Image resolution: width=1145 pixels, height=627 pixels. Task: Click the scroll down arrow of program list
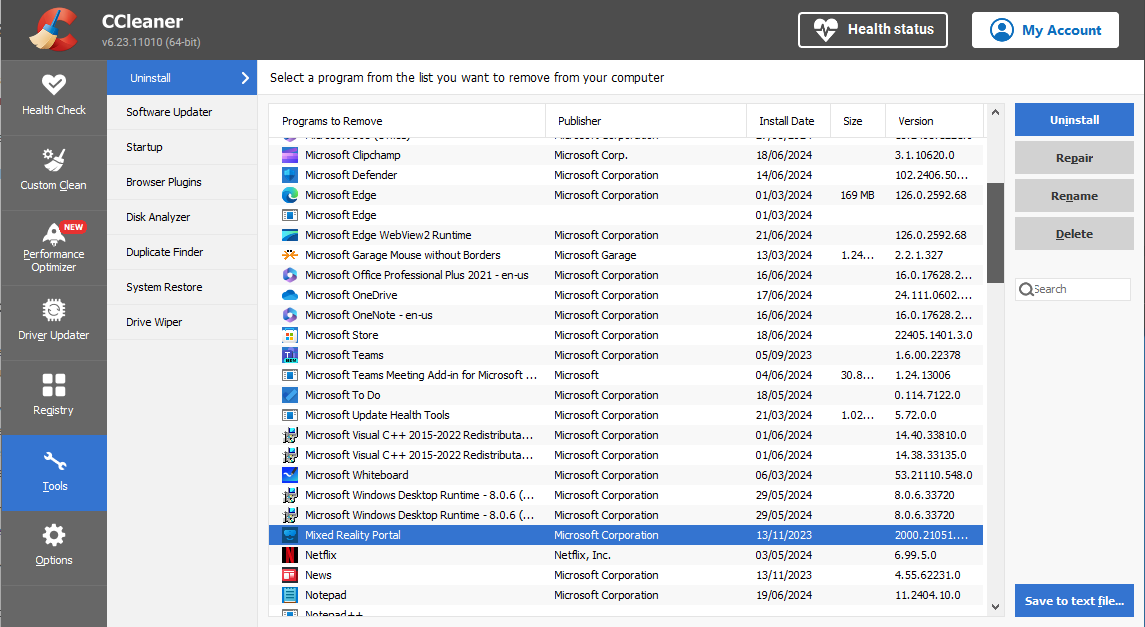[x=995, y=607]
